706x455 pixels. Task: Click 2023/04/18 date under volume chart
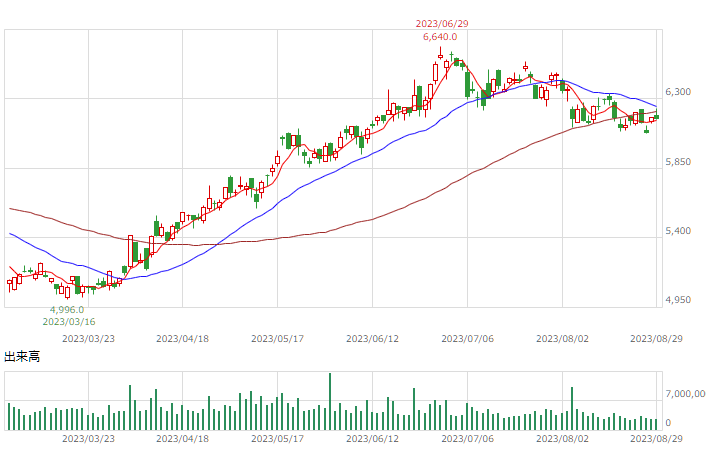pos(182,438)
